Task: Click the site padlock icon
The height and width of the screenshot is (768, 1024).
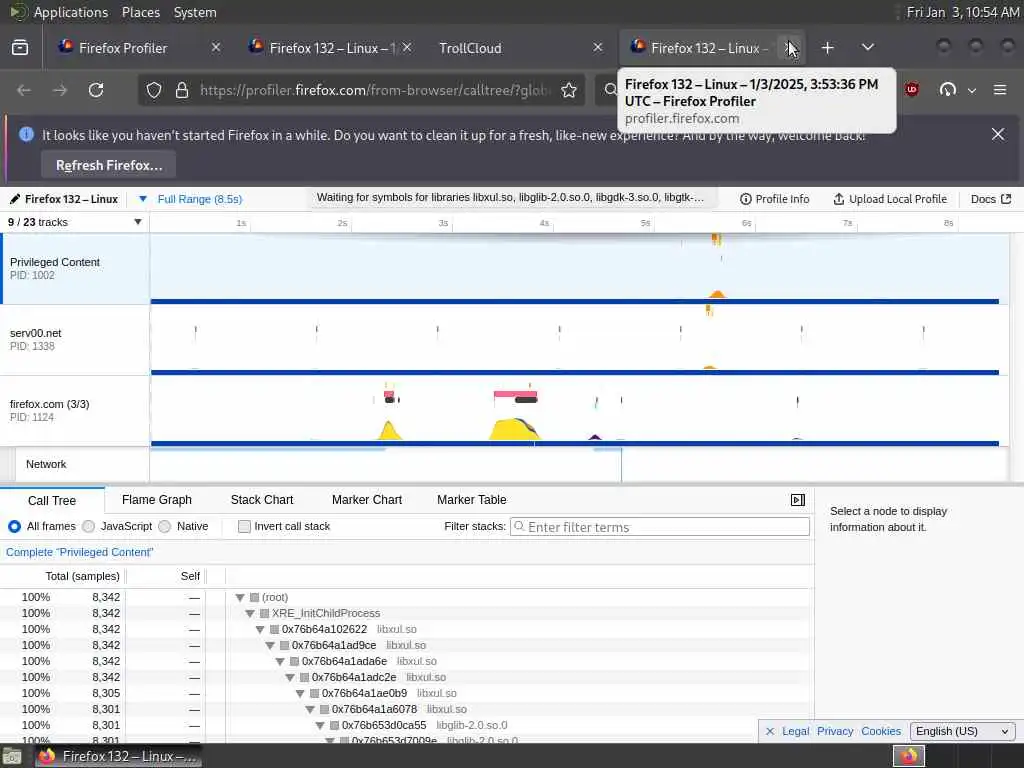Action: (x=182, y=90)
